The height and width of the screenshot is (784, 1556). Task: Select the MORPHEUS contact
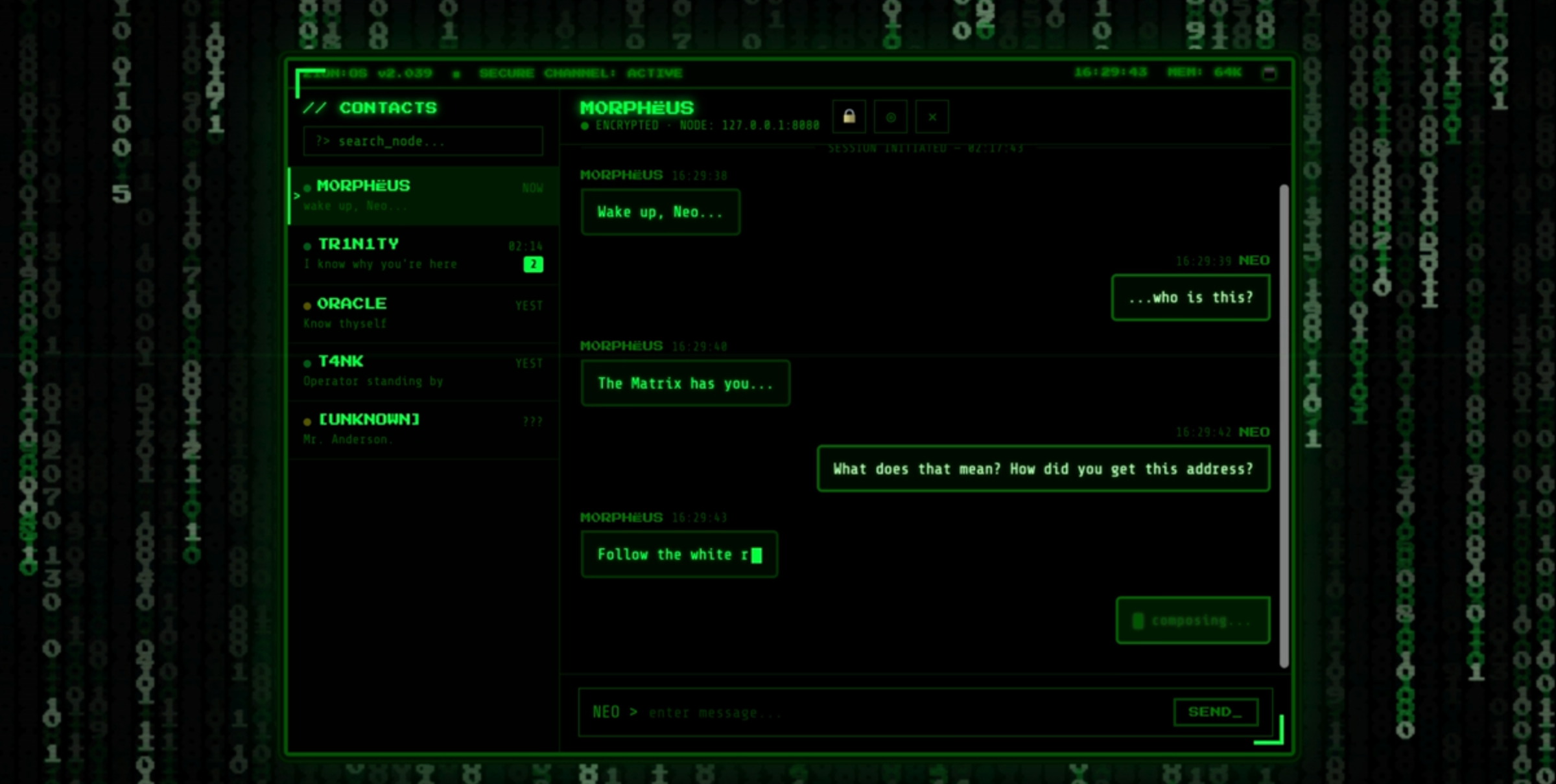tap(424, 196)
